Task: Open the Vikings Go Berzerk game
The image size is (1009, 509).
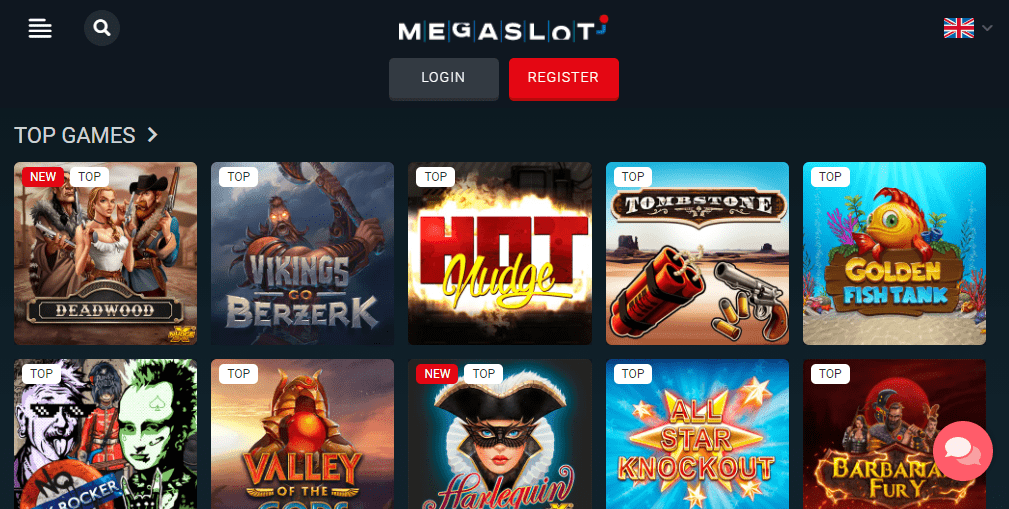Action: (302, 254)
